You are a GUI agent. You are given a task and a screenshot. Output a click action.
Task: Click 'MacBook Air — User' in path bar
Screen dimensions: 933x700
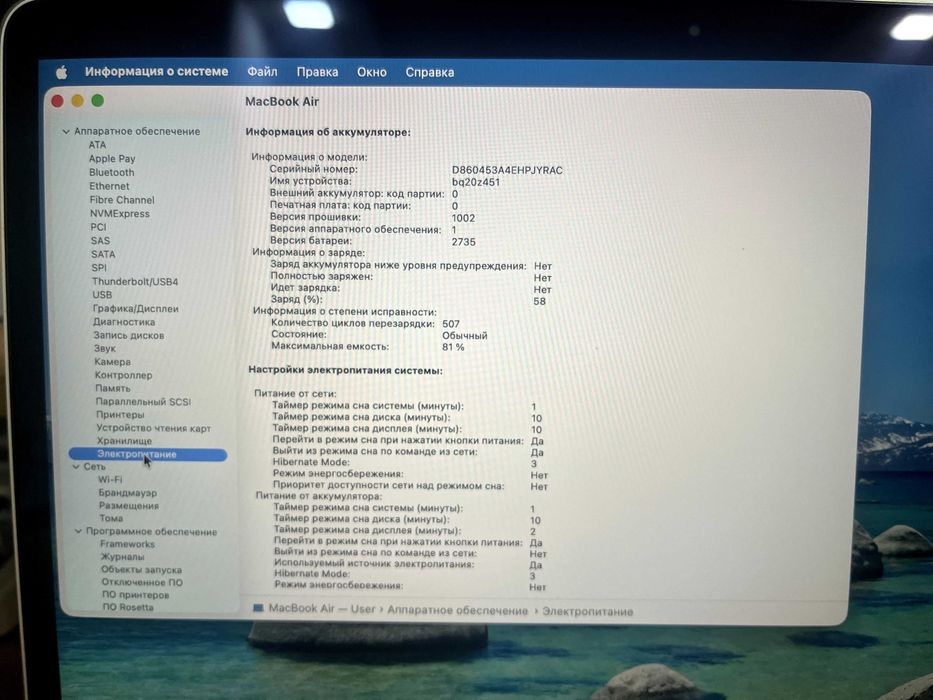(x=322, y=609)
